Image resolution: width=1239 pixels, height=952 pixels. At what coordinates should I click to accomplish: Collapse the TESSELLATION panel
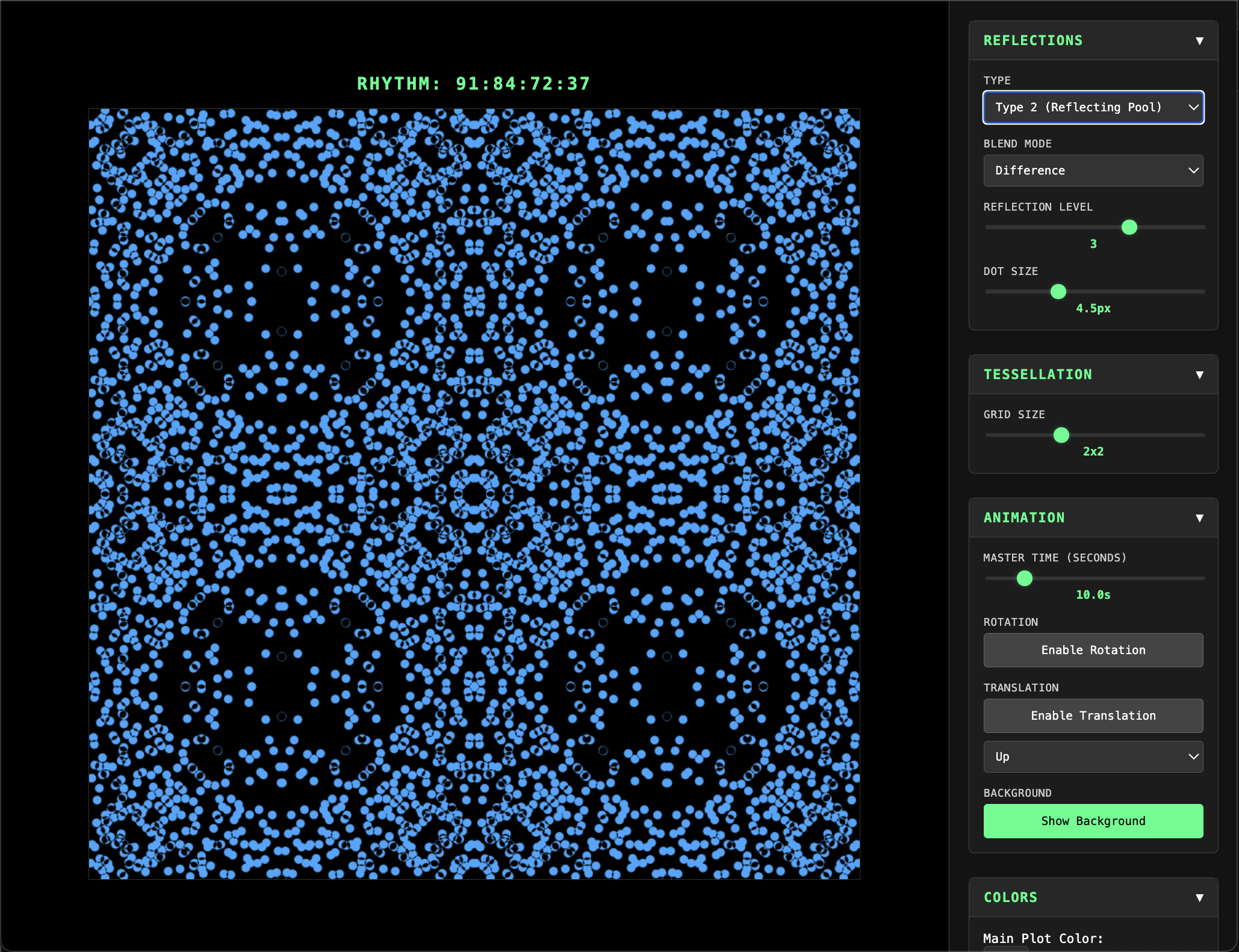tap(1198, 374)
